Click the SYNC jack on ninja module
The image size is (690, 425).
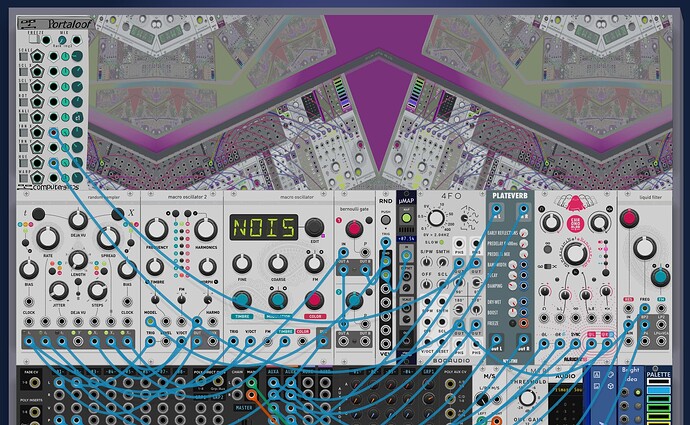[x=576, y=344]
